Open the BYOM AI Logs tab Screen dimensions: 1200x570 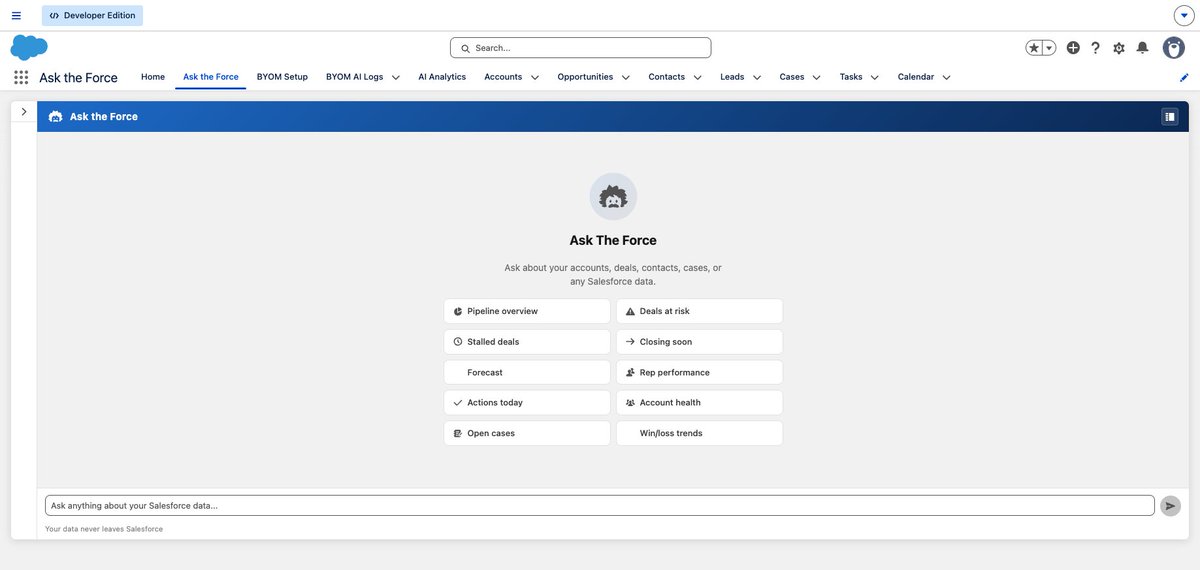pyautogui.click(x=355, y=77)
